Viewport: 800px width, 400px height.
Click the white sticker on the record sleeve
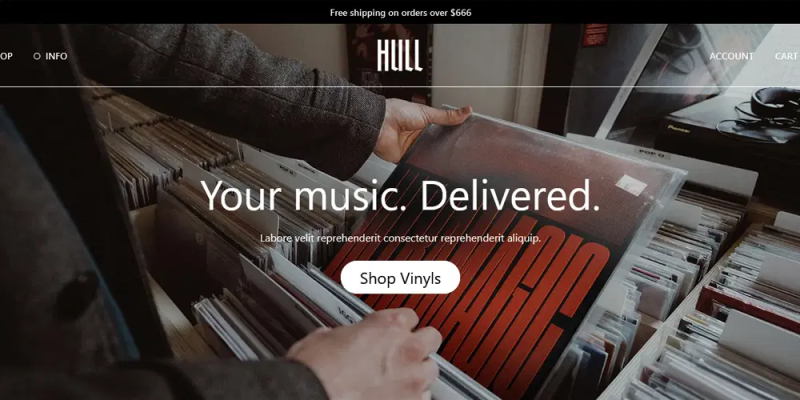tap(631, 184)
